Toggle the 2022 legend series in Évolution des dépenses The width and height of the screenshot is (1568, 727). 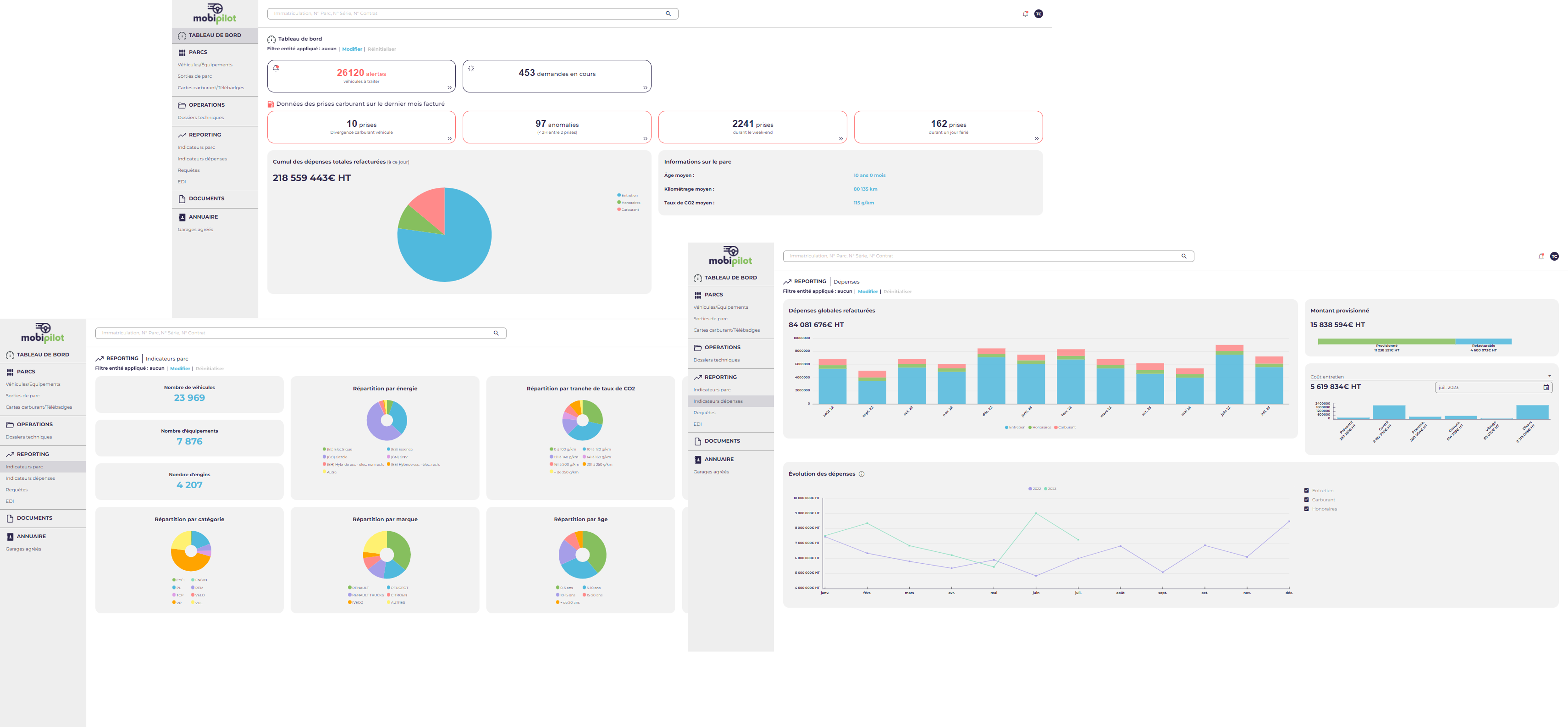point(1035,488)
